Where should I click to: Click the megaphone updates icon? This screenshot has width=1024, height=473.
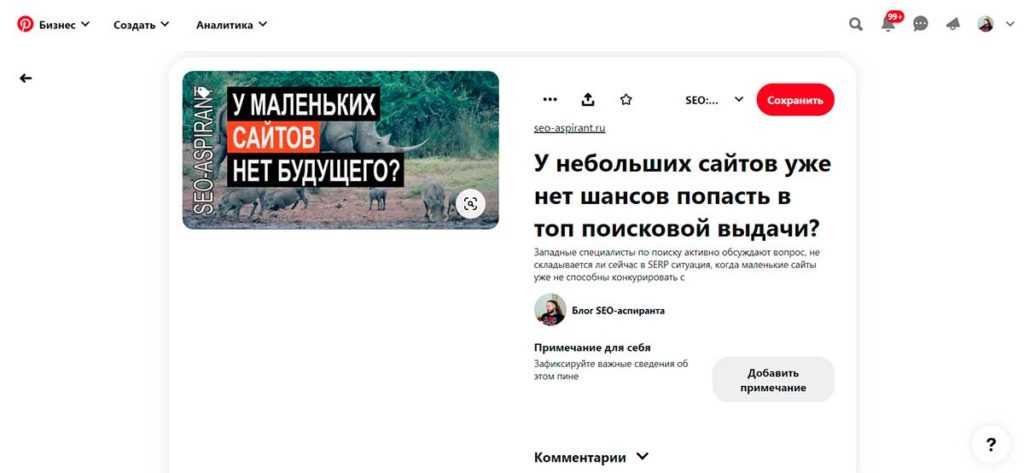click(953, 24)
